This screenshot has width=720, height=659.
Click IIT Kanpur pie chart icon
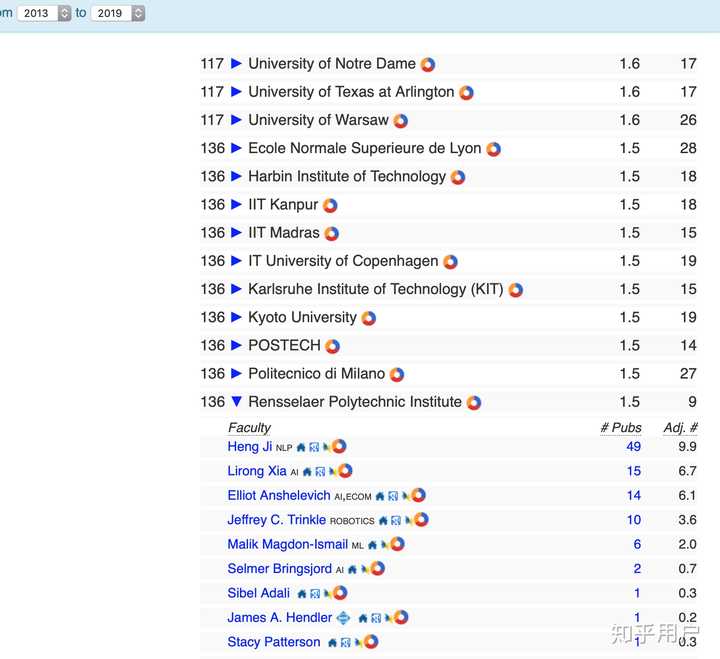click(x=330, y=206)
